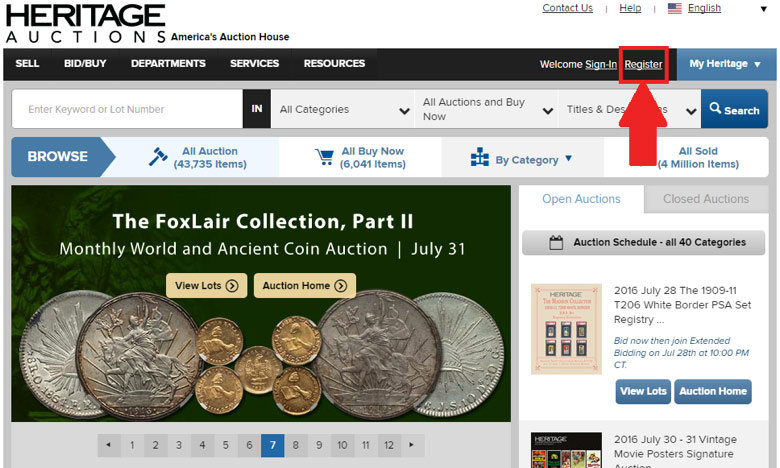The width and height of the screenshot is (780, 468).
Task: Open All Sold 4 Million items
Action: click(x=698, y=157)
